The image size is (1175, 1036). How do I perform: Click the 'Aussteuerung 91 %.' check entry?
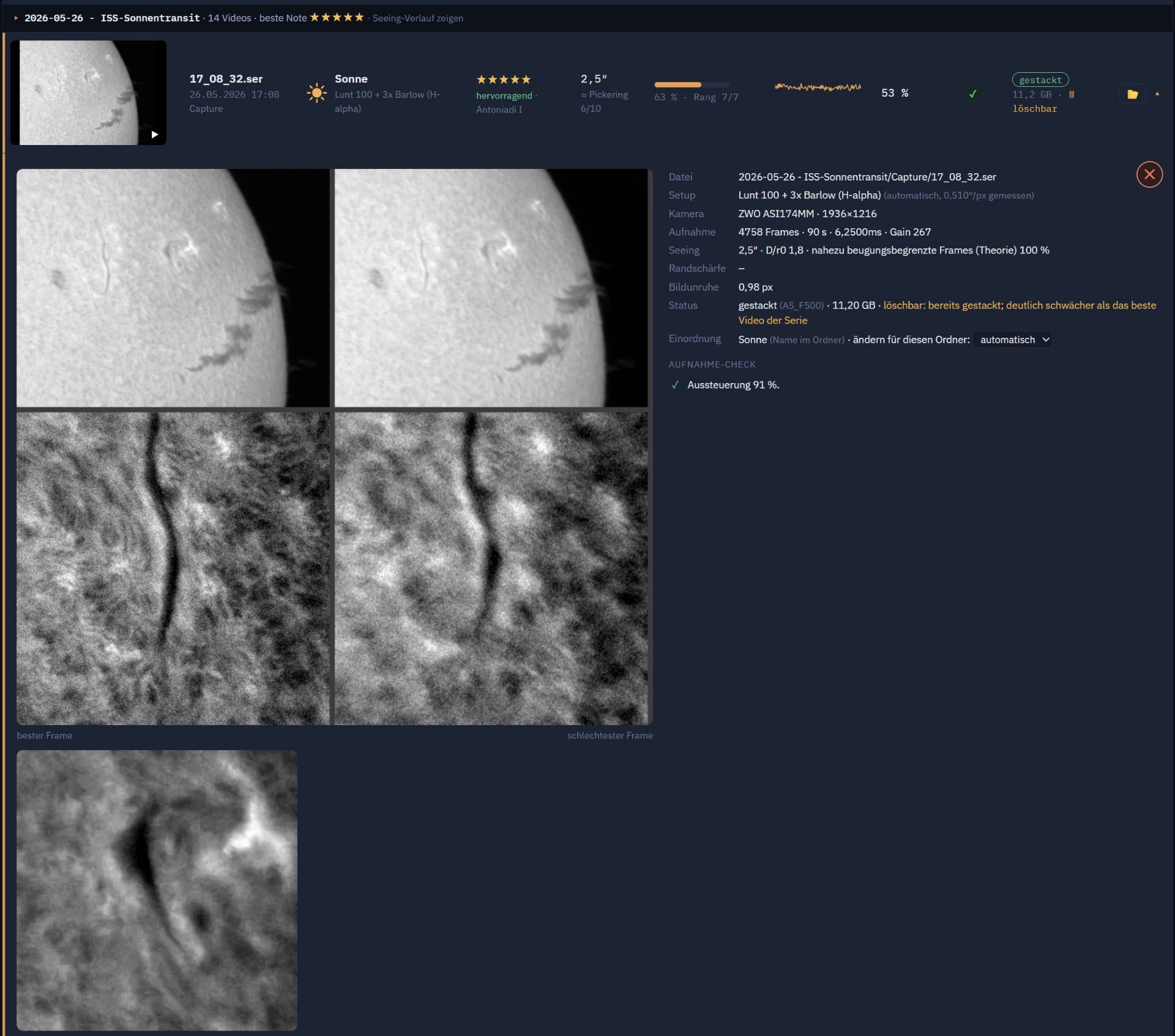pyautogui.click(x=733, y=385)
